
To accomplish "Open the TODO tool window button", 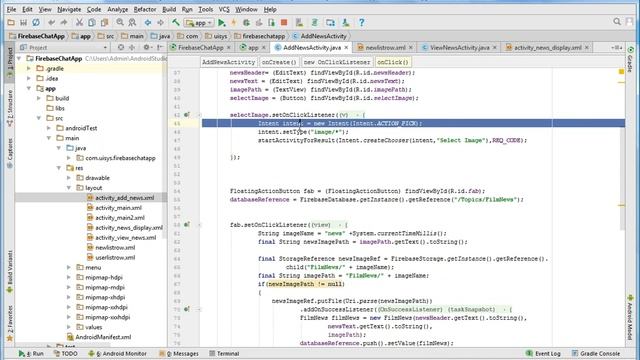I will (65, 353).
